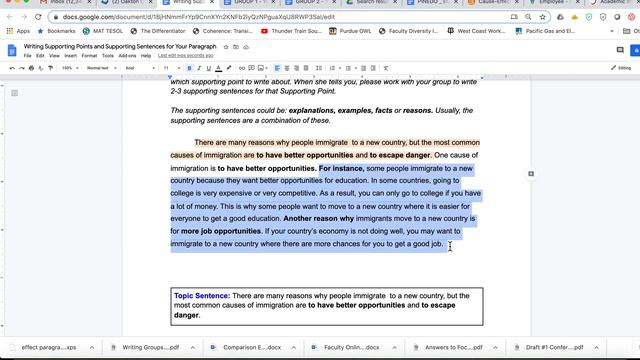Click the Bulleted list icon
This screenshot has height=360, width=640.
click(348, 68)
